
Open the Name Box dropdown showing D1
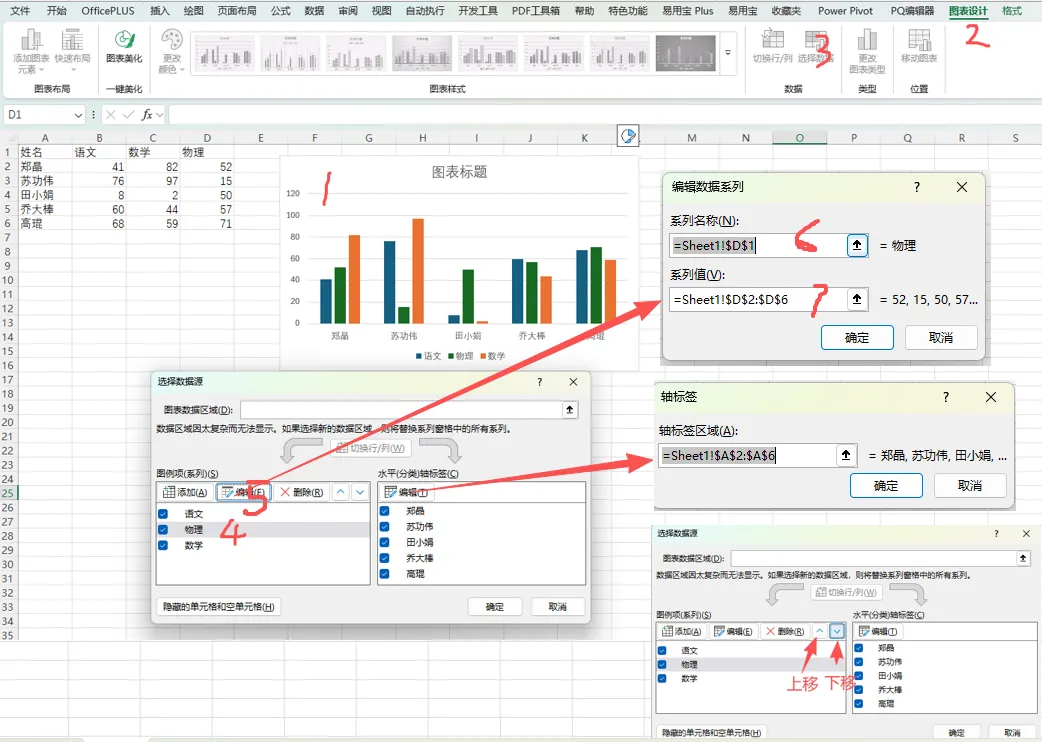tap(78, 115)
